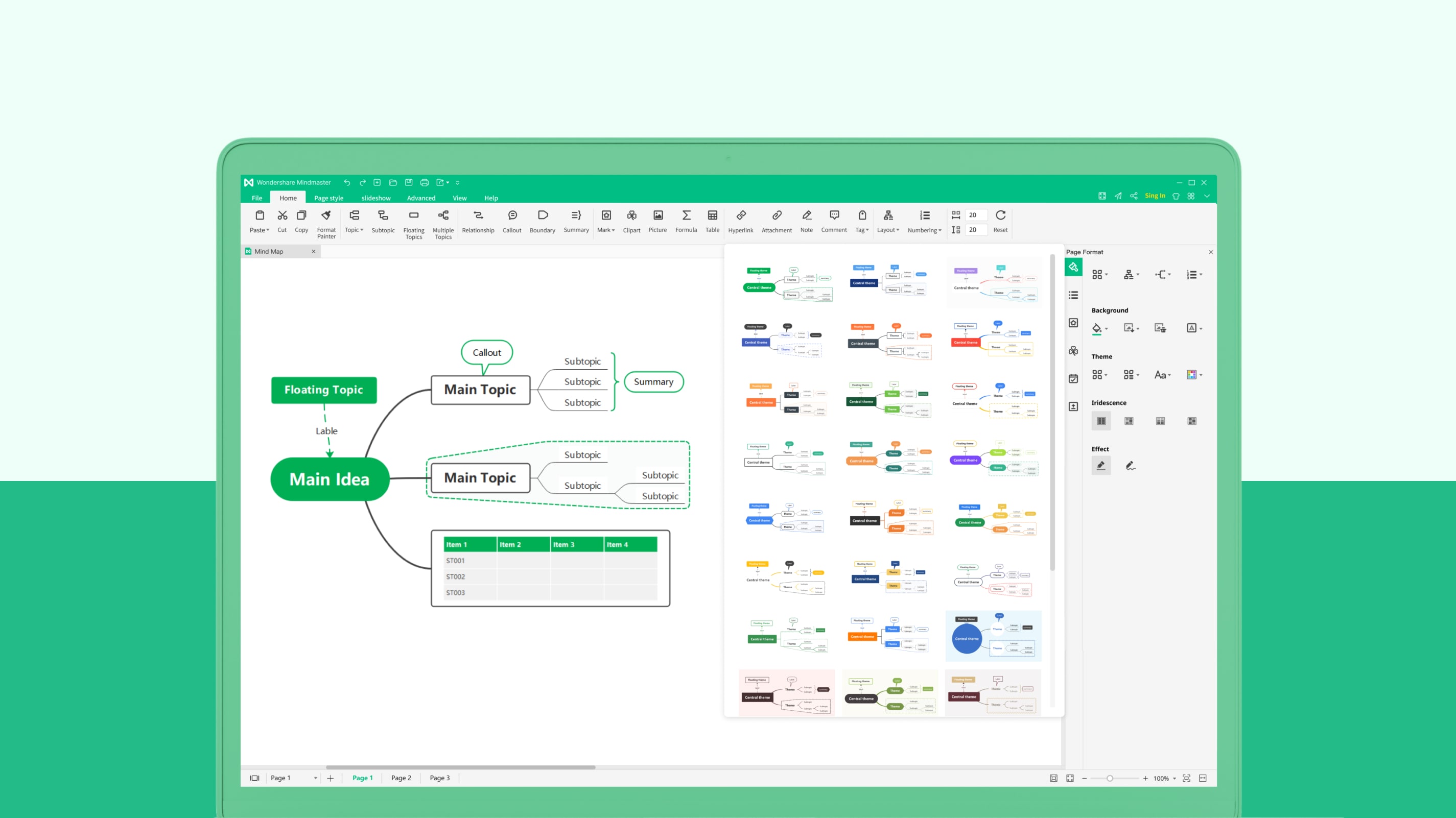
Task: Insert a Summary bracket
Action: 576,221
